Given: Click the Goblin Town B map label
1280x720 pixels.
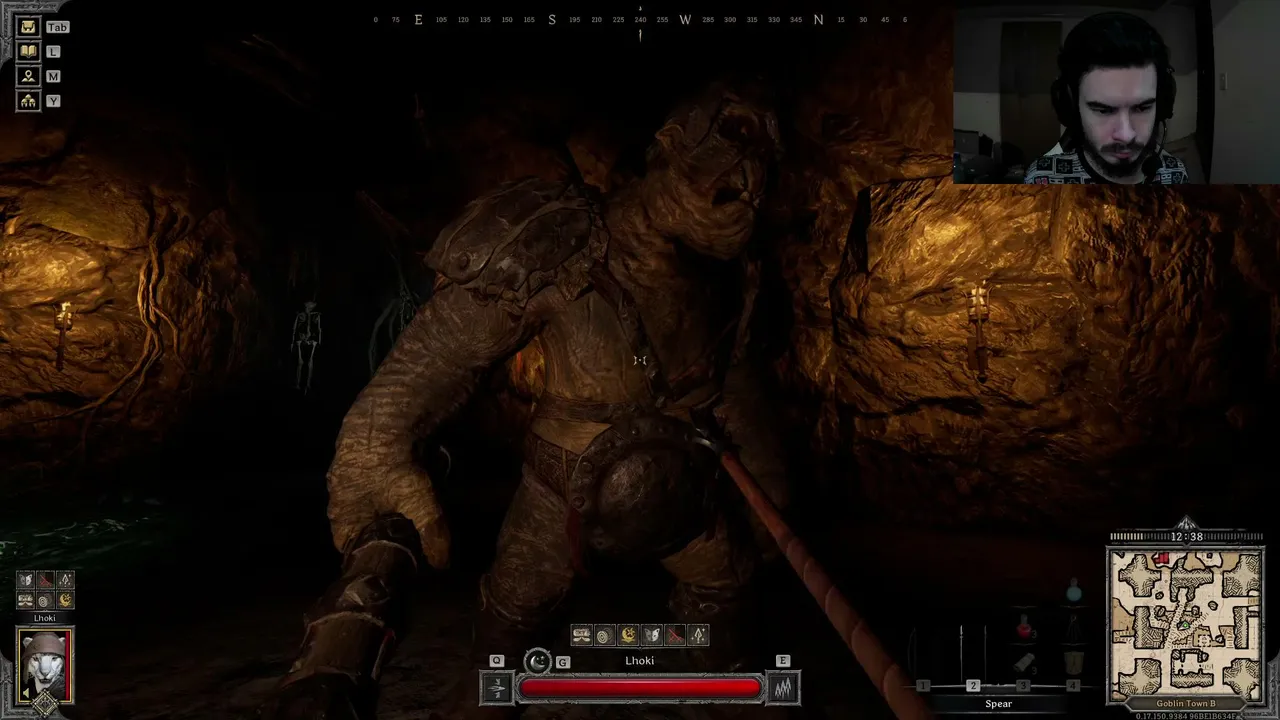Looking at the screenshot, I should click(1186, 704).
